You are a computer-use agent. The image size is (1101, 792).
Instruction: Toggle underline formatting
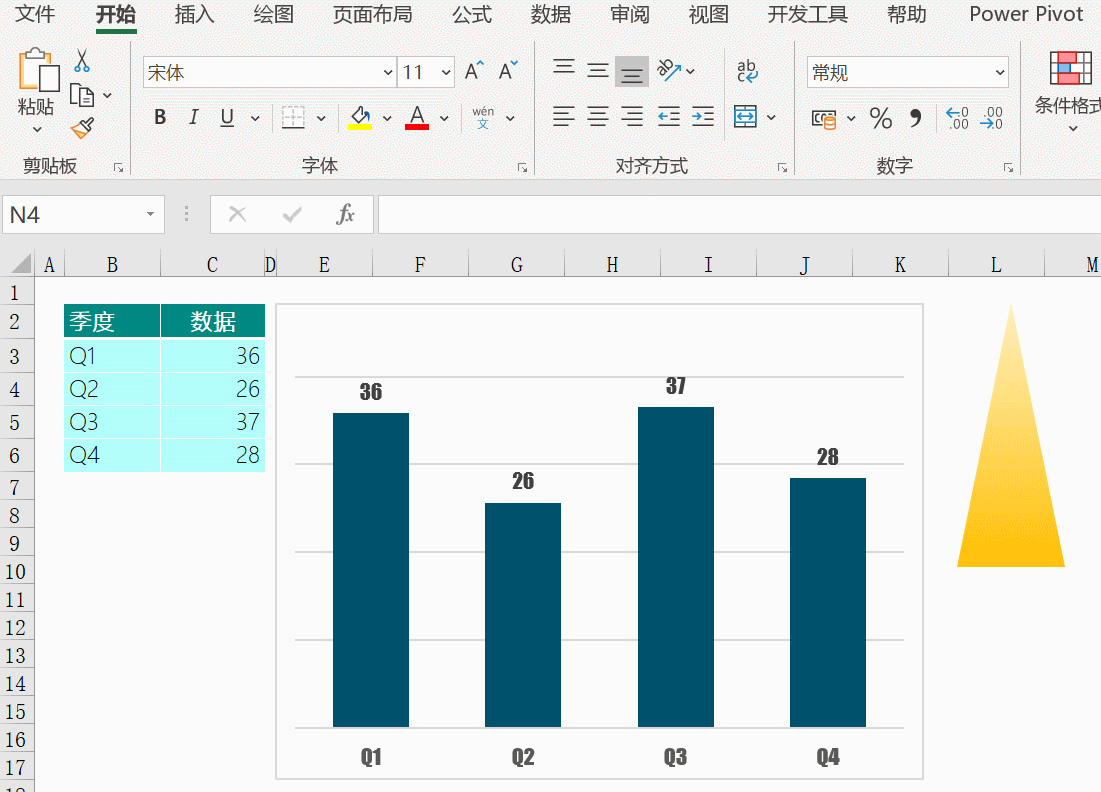227,117
